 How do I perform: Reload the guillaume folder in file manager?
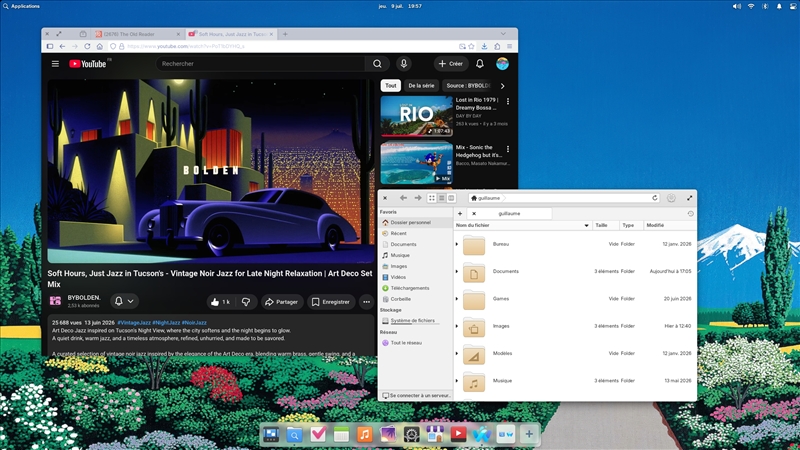[x=655, y=198]
